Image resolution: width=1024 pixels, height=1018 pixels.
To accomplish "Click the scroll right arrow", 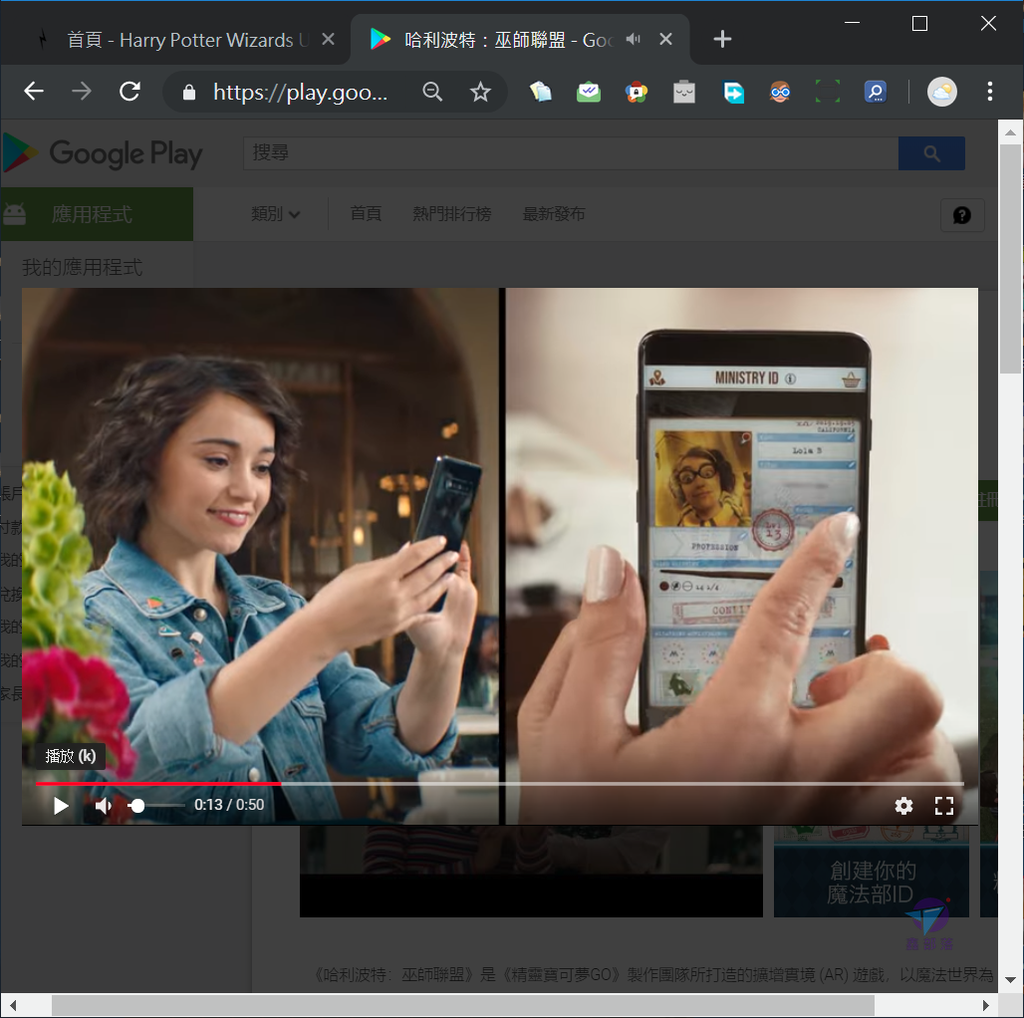I will coord(985,1006).
